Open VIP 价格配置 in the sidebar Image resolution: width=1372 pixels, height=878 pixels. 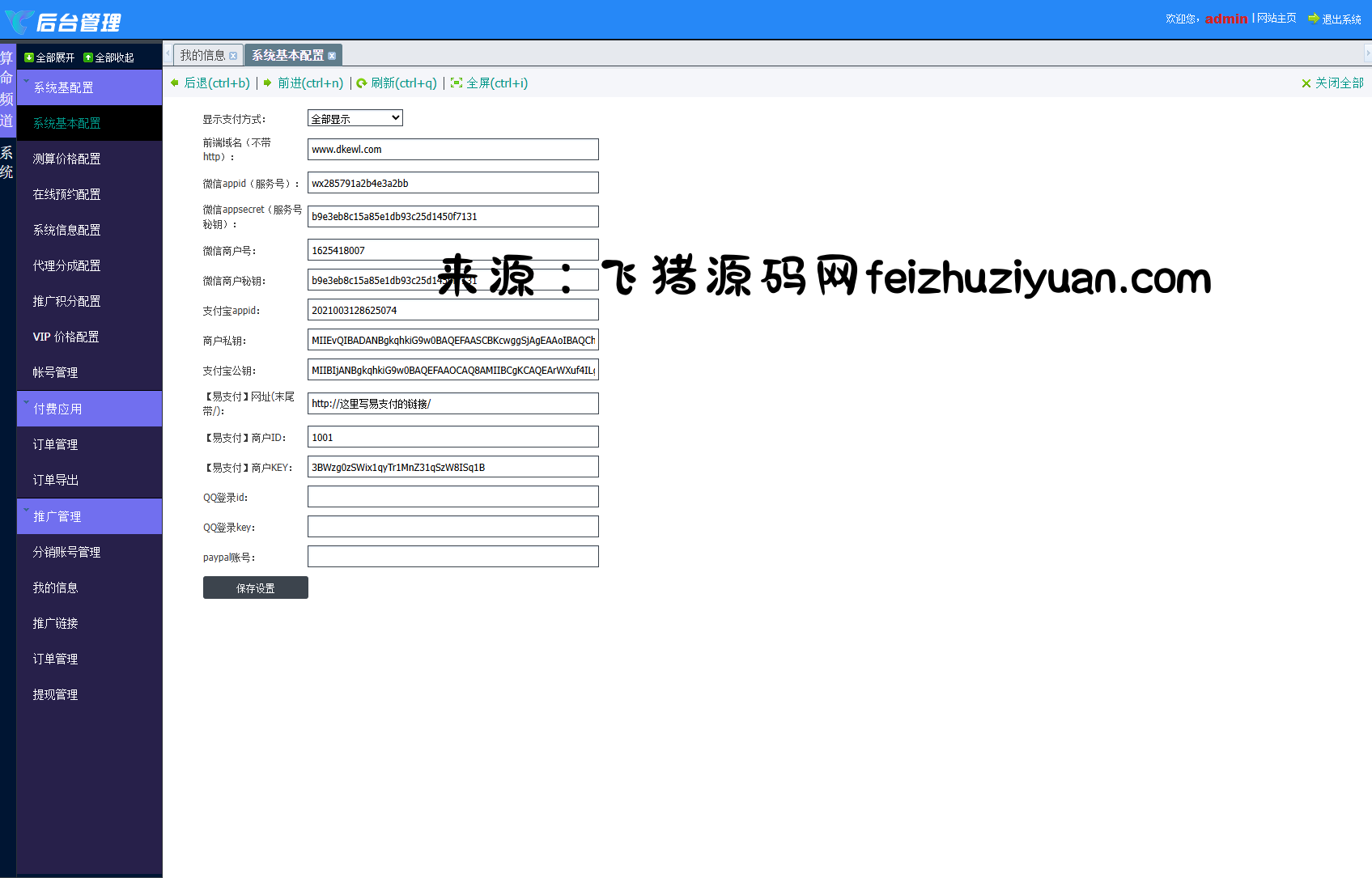[x=66, y=337]
